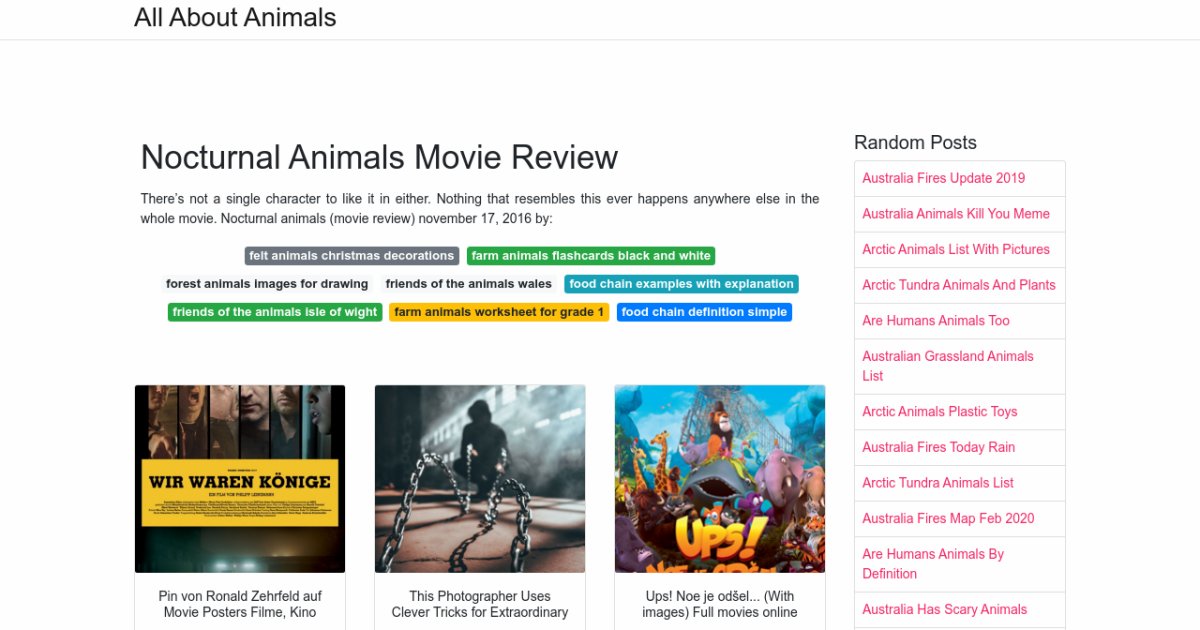Select the Arctic Animals Plastic Toys link
The image size is (1200, 630).
coord(939,412)
